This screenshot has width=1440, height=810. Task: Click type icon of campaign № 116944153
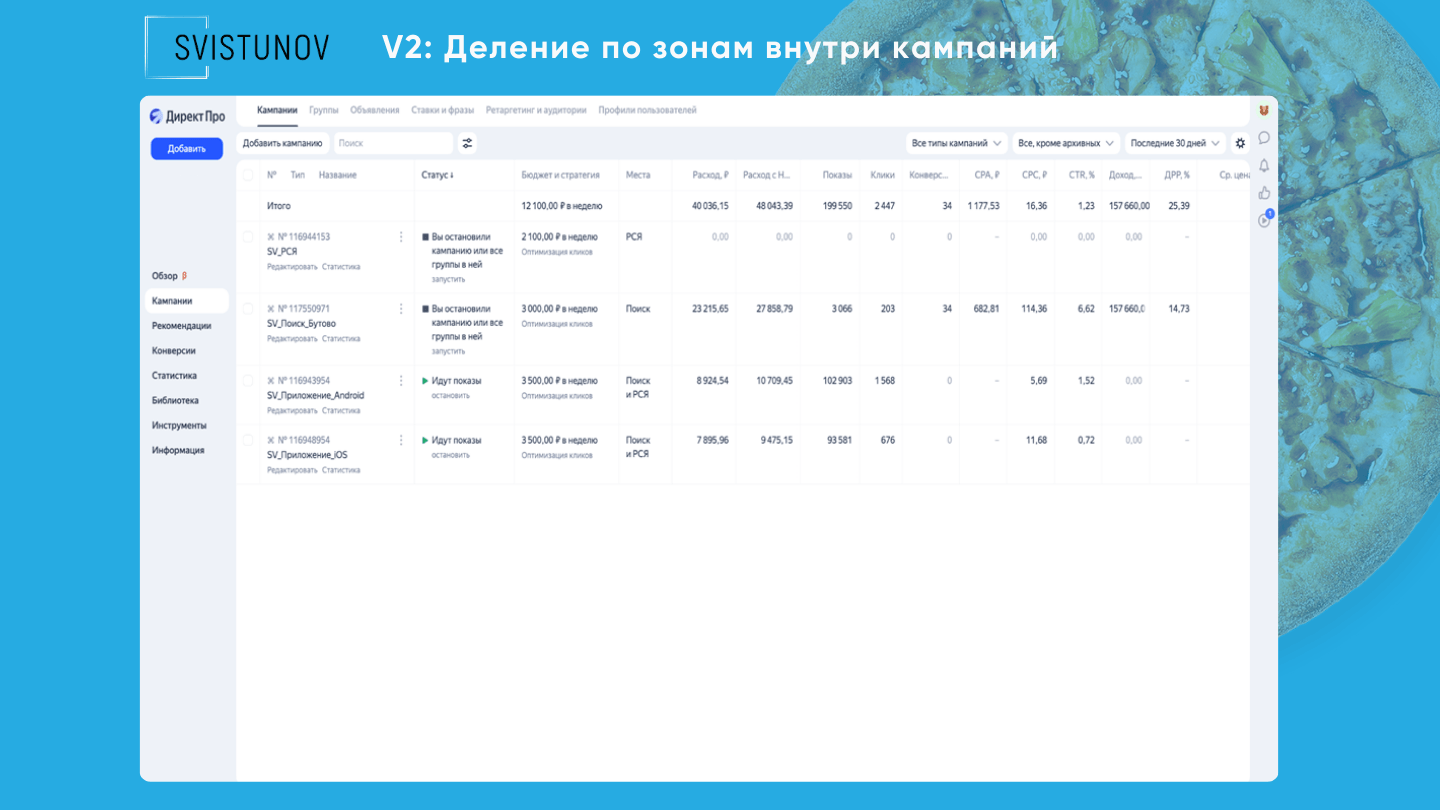pyautogui.click(x=271, y=237)
